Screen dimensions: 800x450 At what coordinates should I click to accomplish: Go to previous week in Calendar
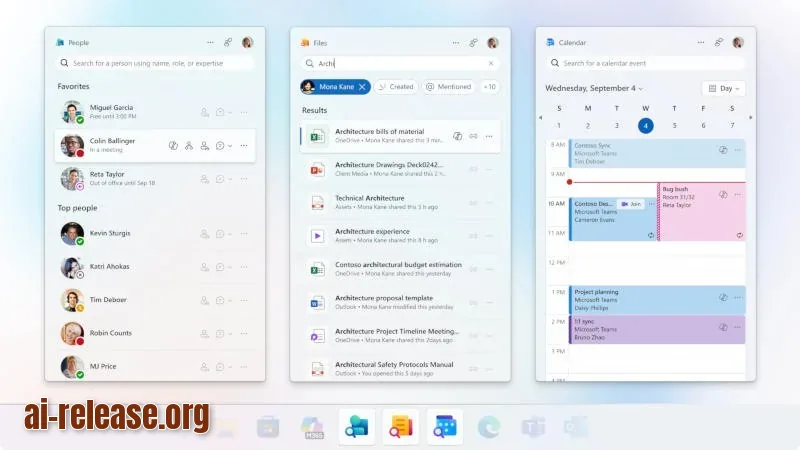pyautogui.click(x=541, y=117)
